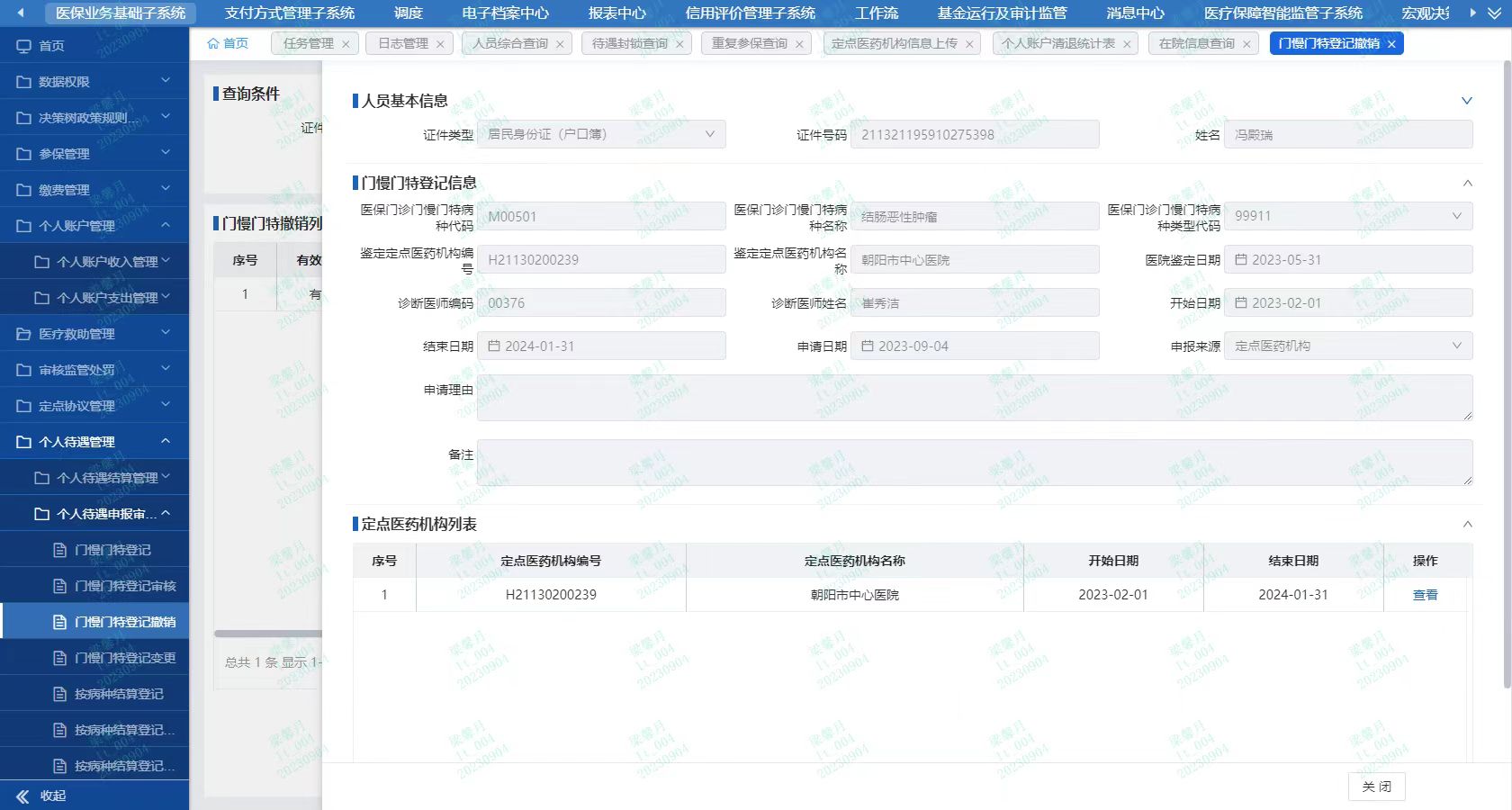This screenshot has height=810, width=1512.
Task: Close the 人员综合查询 tab
Action: point(560,44)
